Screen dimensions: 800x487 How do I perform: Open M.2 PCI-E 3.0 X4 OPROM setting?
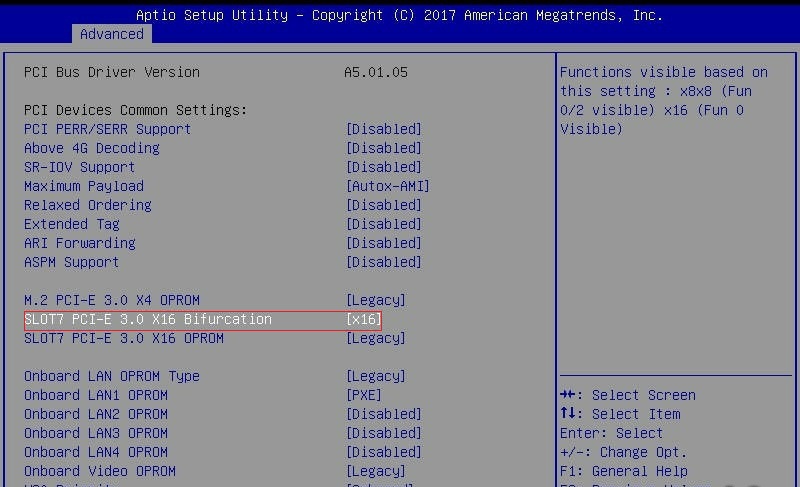tap(112, 300)
